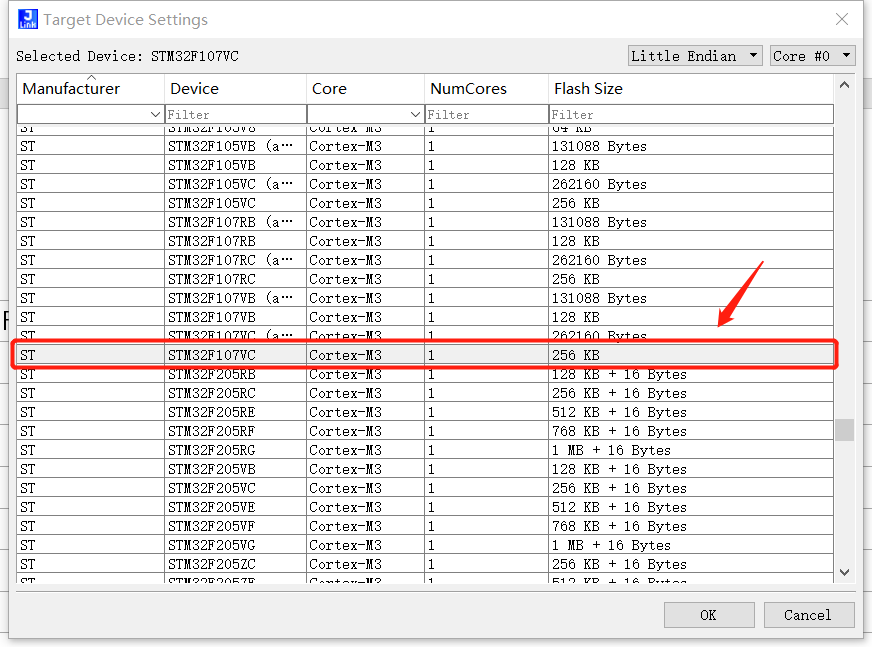Click Cortex-M3 cell in STM32F205RE row
872x647 pixels.
365,412
